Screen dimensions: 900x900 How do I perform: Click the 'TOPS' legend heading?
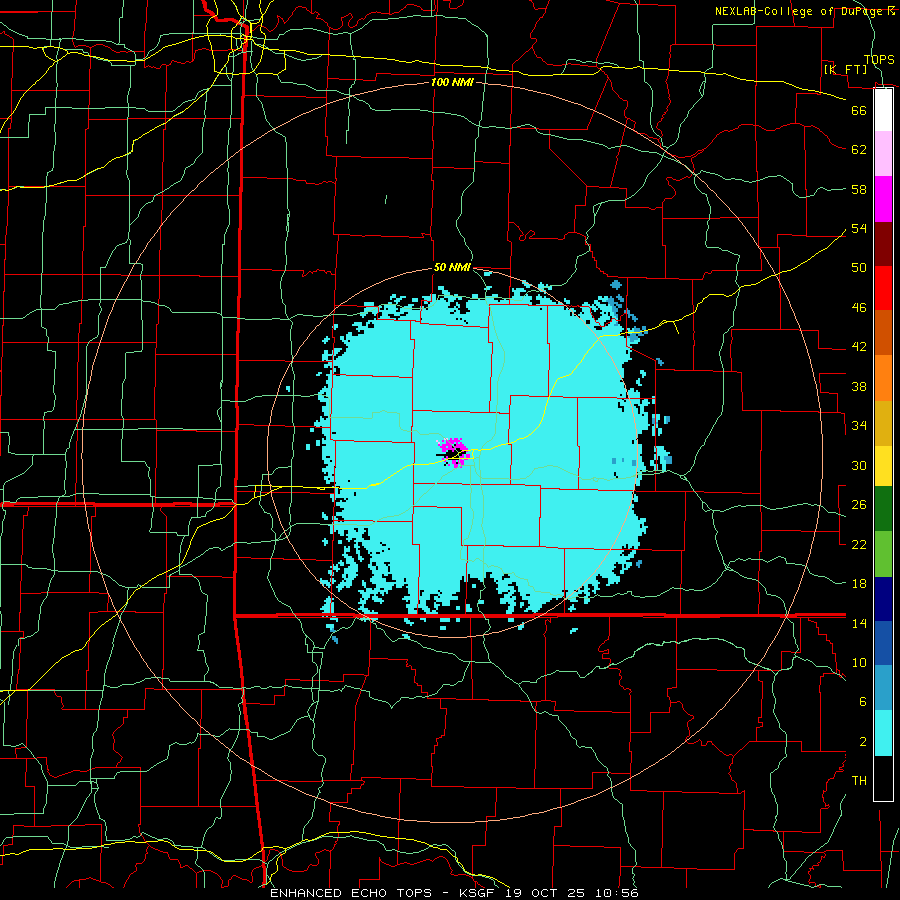pos(879,59)
